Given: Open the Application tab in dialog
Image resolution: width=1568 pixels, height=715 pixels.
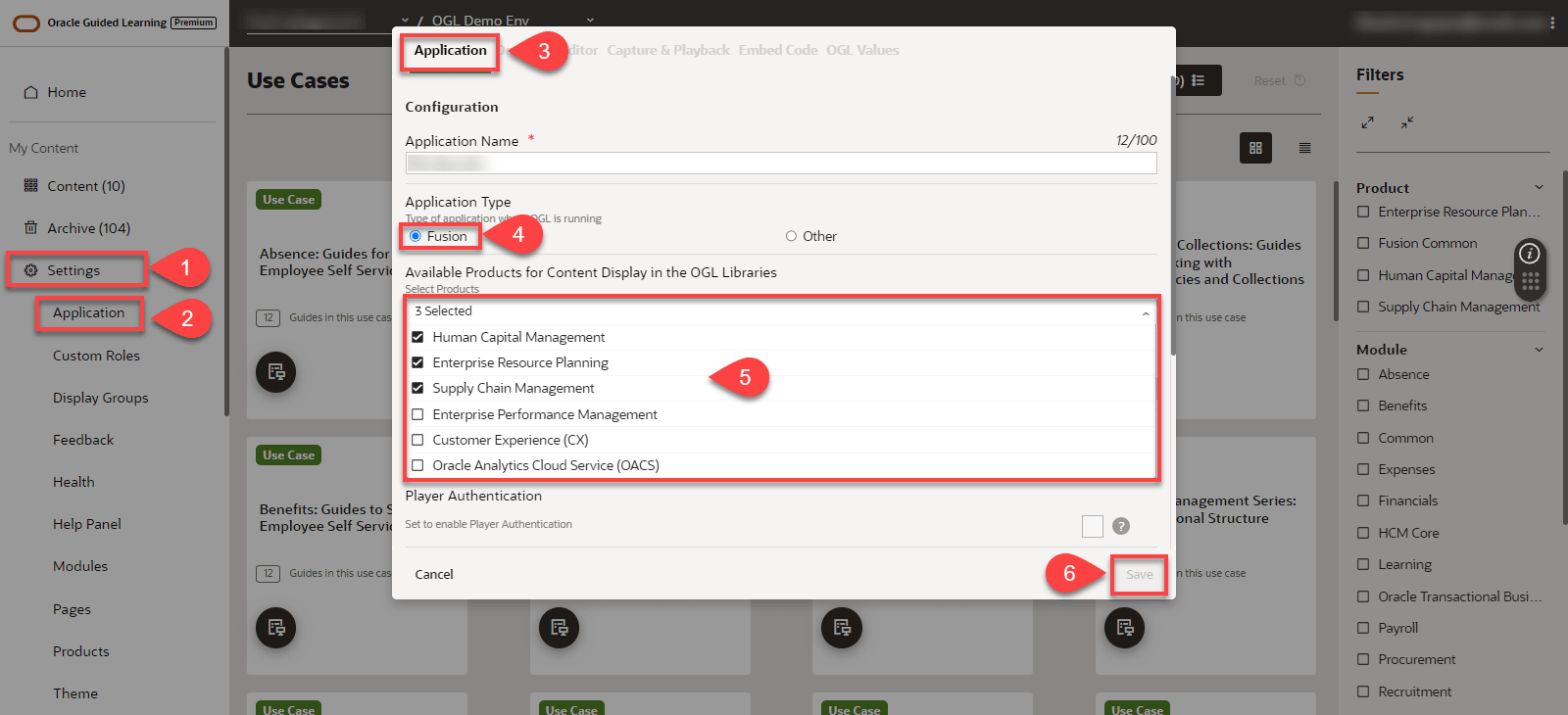Looking at the screenshot, I should [450, 50].
